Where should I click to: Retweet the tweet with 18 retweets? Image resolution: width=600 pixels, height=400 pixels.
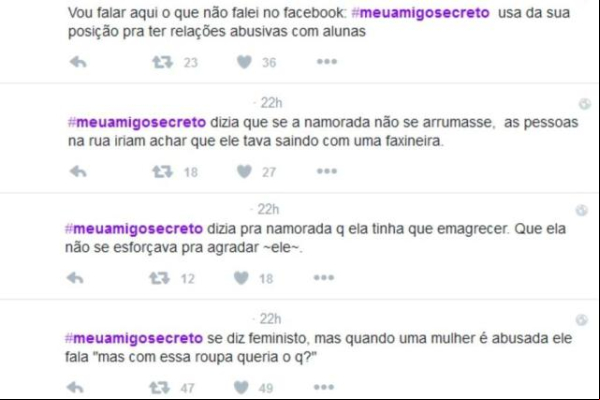[x=163, y=171]
